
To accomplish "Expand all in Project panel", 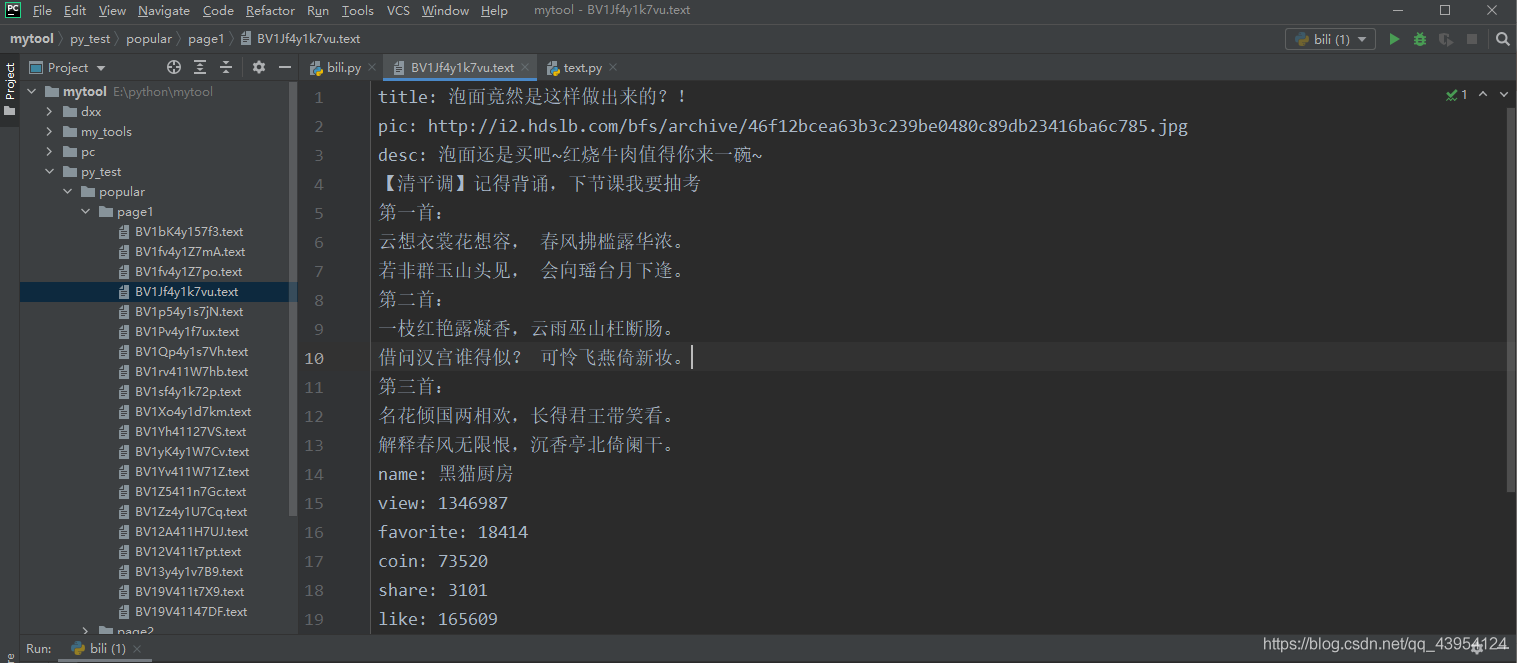I will 200,67.
